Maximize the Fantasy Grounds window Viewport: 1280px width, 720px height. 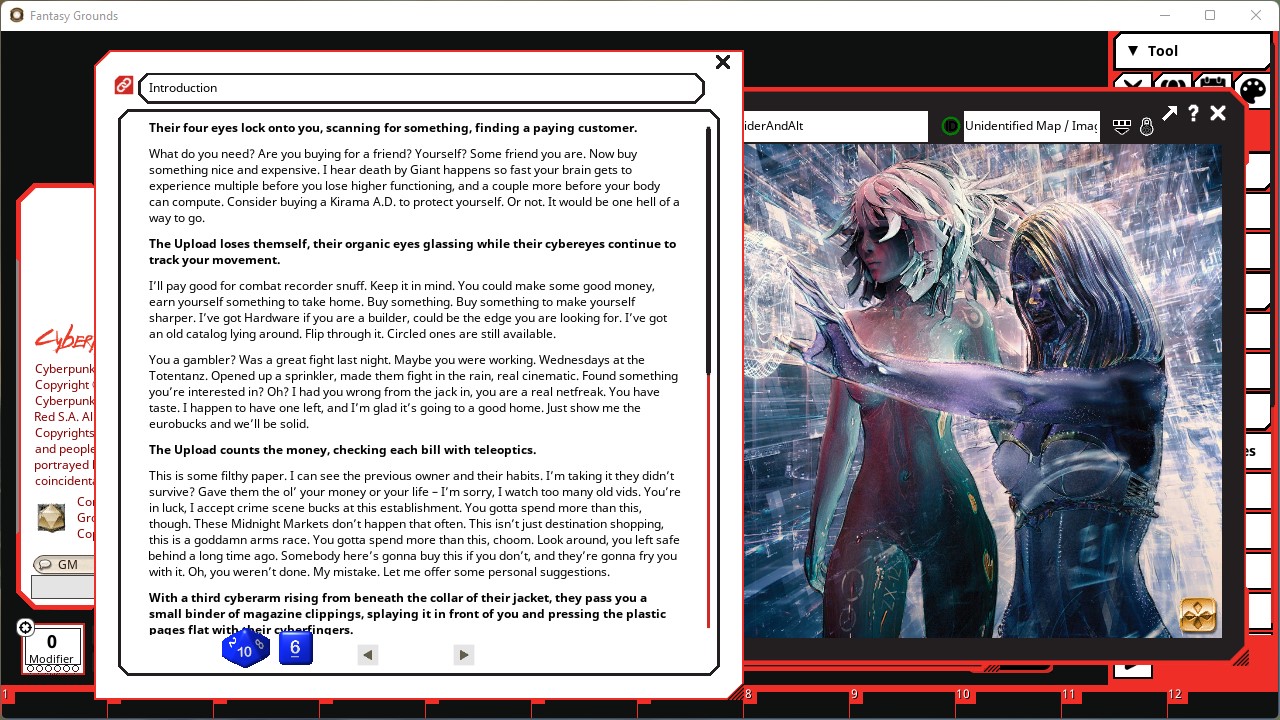click(x=1210, y=15)
